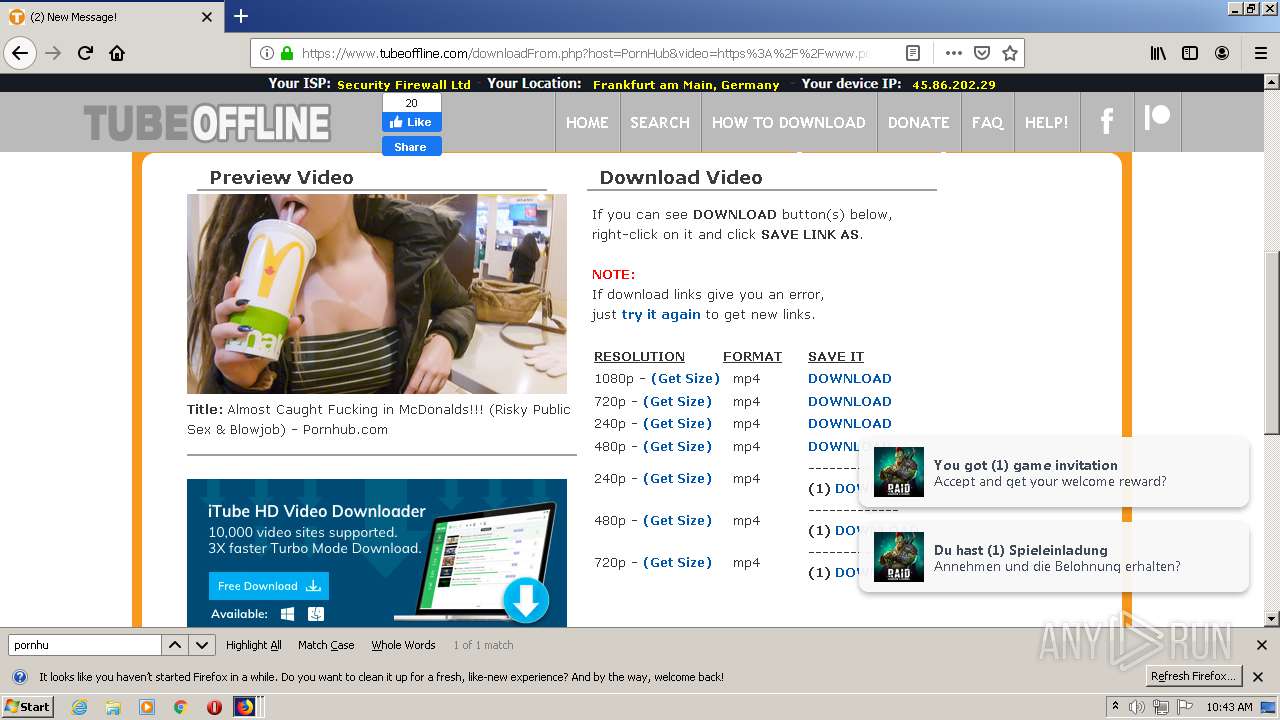Click the page vertical scrollbar thumb
1280x720 pixels.
[x=1272, y=342]
